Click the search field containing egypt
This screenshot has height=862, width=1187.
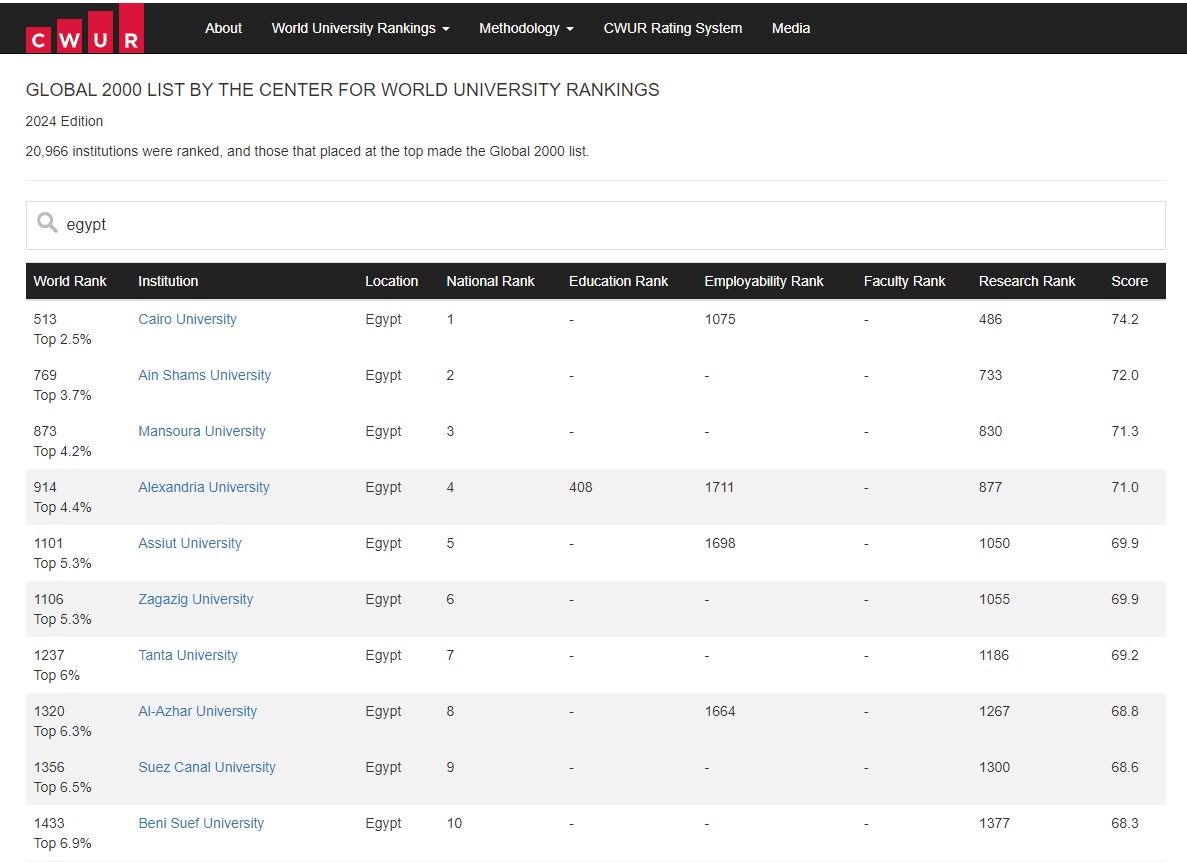(x=600, y=225)
